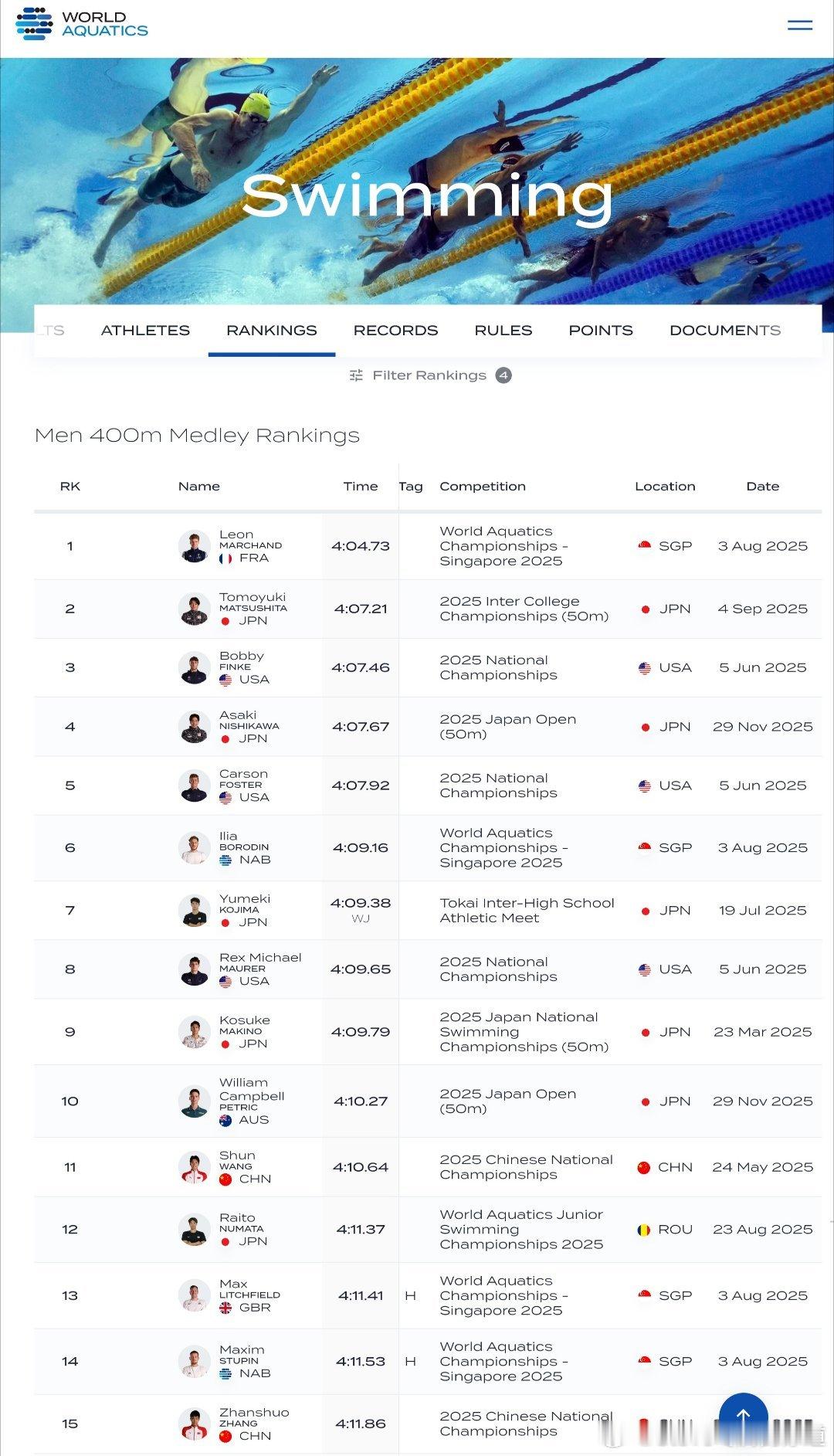Image resolution: width=834 pixels, height=1456 pixels.
Task: Click the Great Britain flag beside GBR
Action: point(225,1308)
